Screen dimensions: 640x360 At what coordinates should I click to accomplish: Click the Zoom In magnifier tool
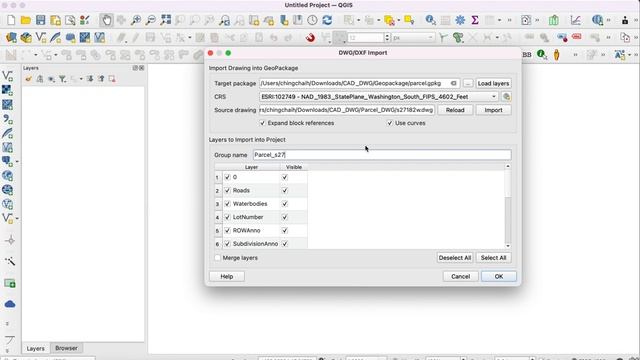pyautogui.click(x=136, y=20)
